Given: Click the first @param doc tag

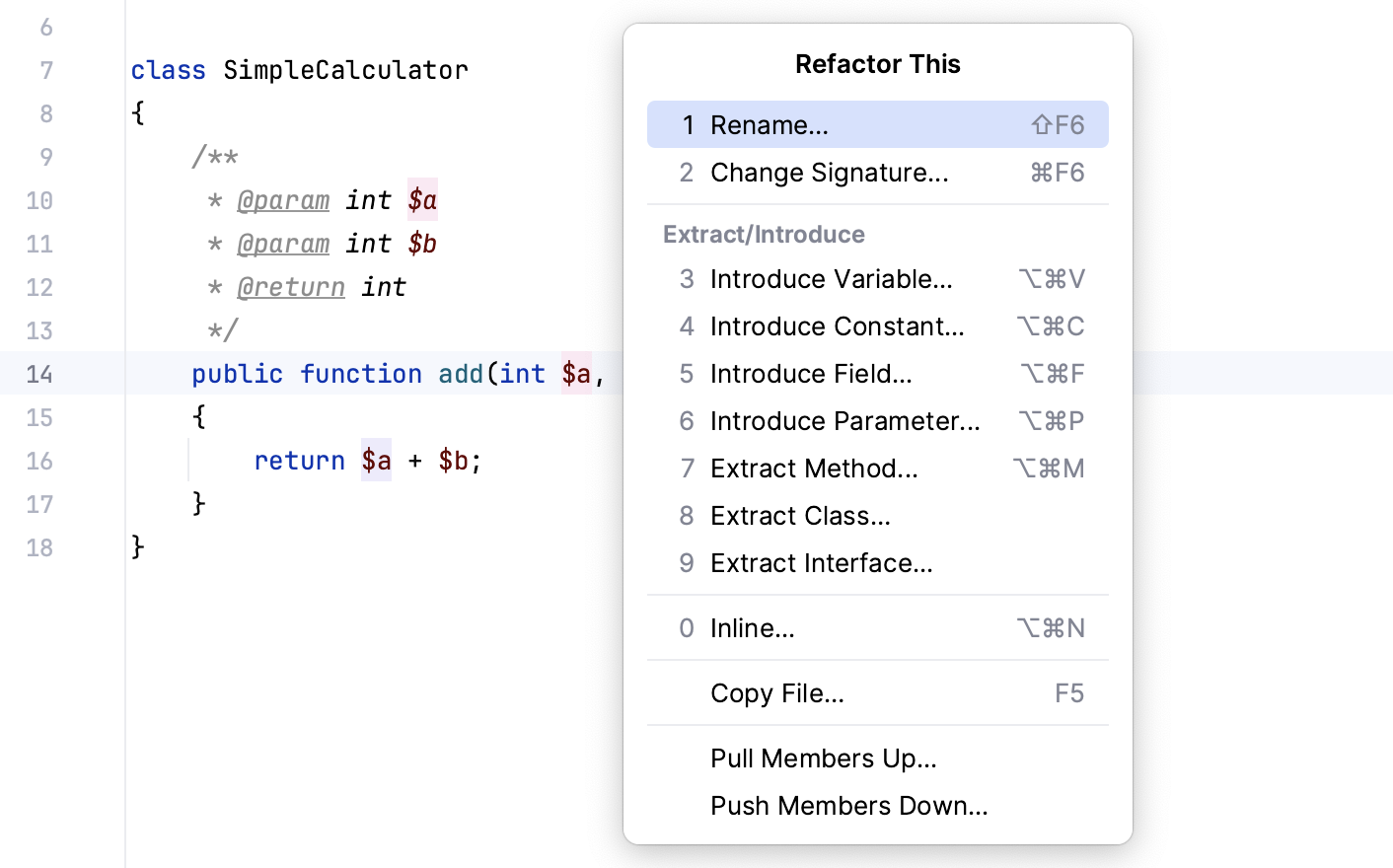Looking at the screenshot, I should pyautogui.click(x=283, y=200).
